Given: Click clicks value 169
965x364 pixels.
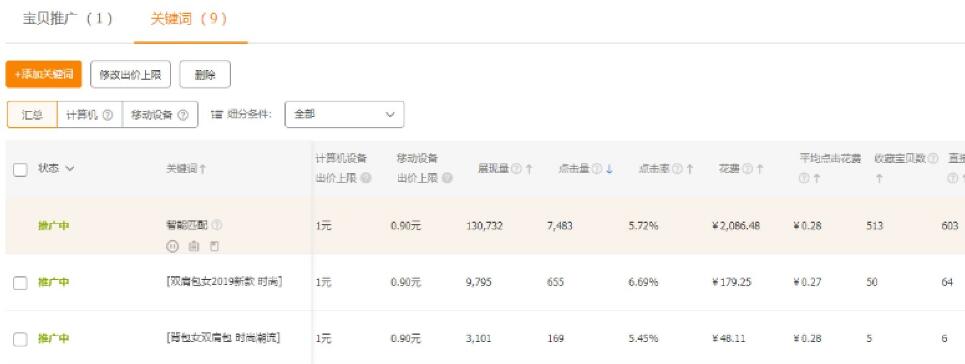Looking at the screenshot, I should tap(555, 339).
